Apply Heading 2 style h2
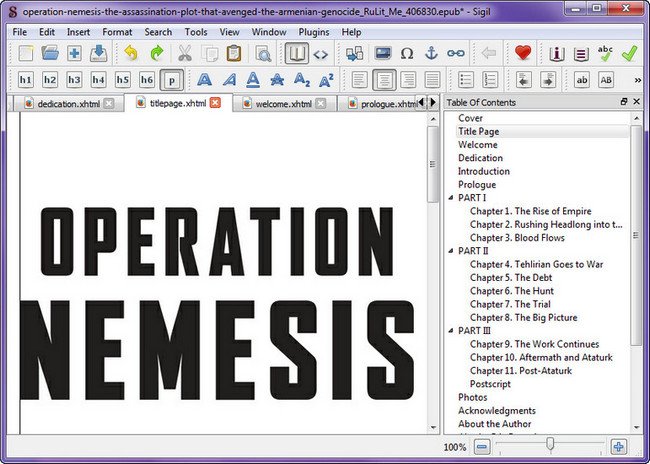The image size is (650, 464). [x=50, y=80]
